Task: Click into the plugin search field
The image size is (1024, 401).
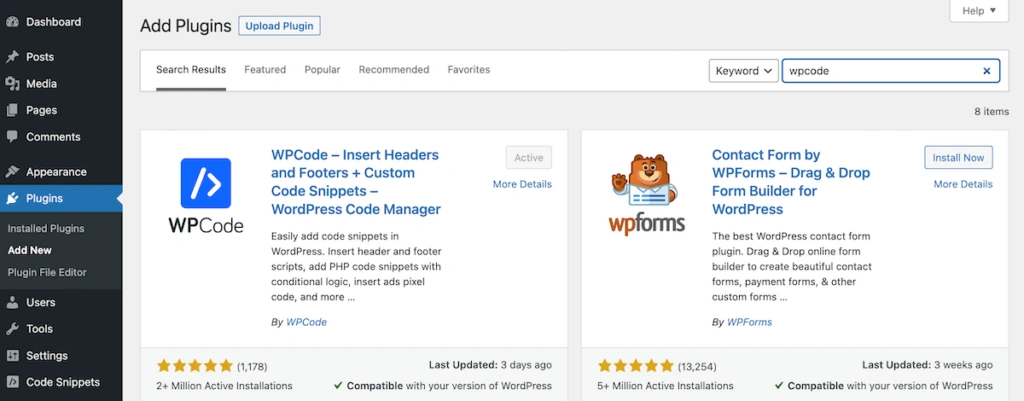Action: pos(878,71)
